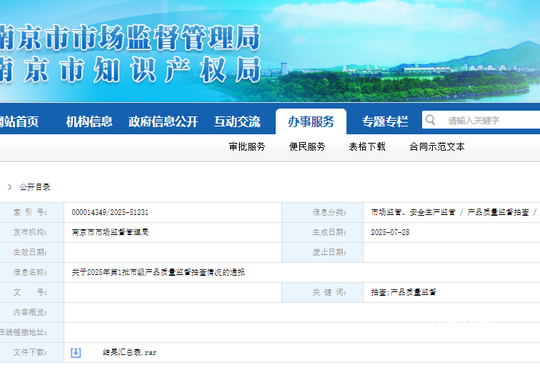Click the date value 2025-07-28
The image size is (540, 370).
pos(390,232)
